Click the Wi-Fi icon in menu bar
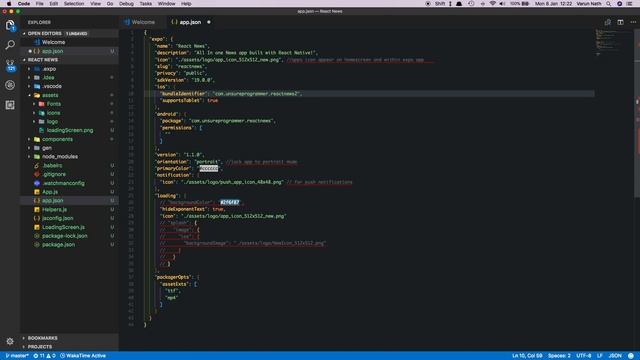Viewport: 640px width, 360px height. click(x=492, y=4)
